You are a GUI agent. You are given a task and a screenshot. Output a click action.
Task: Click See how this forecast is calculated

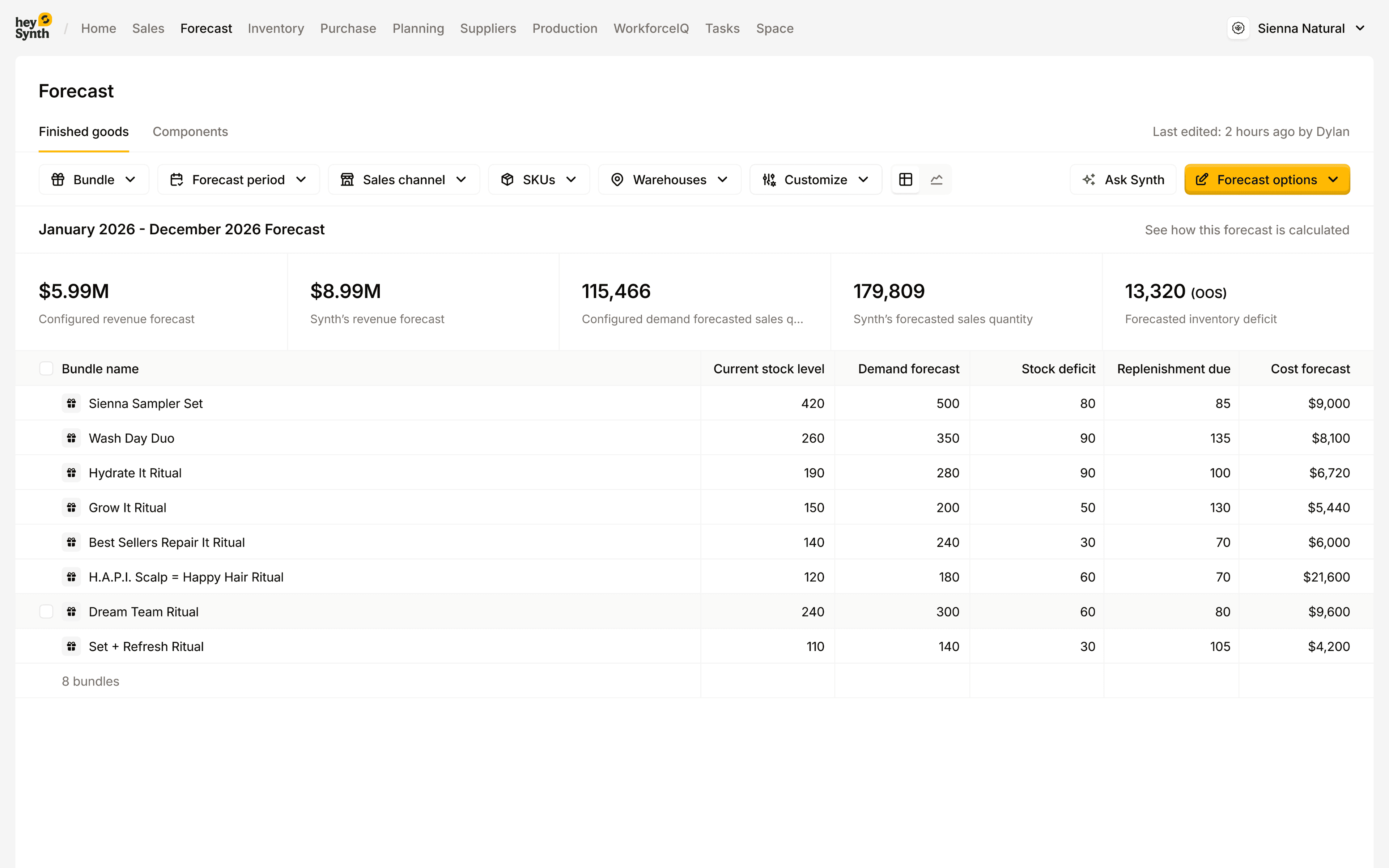(1246, 229)
